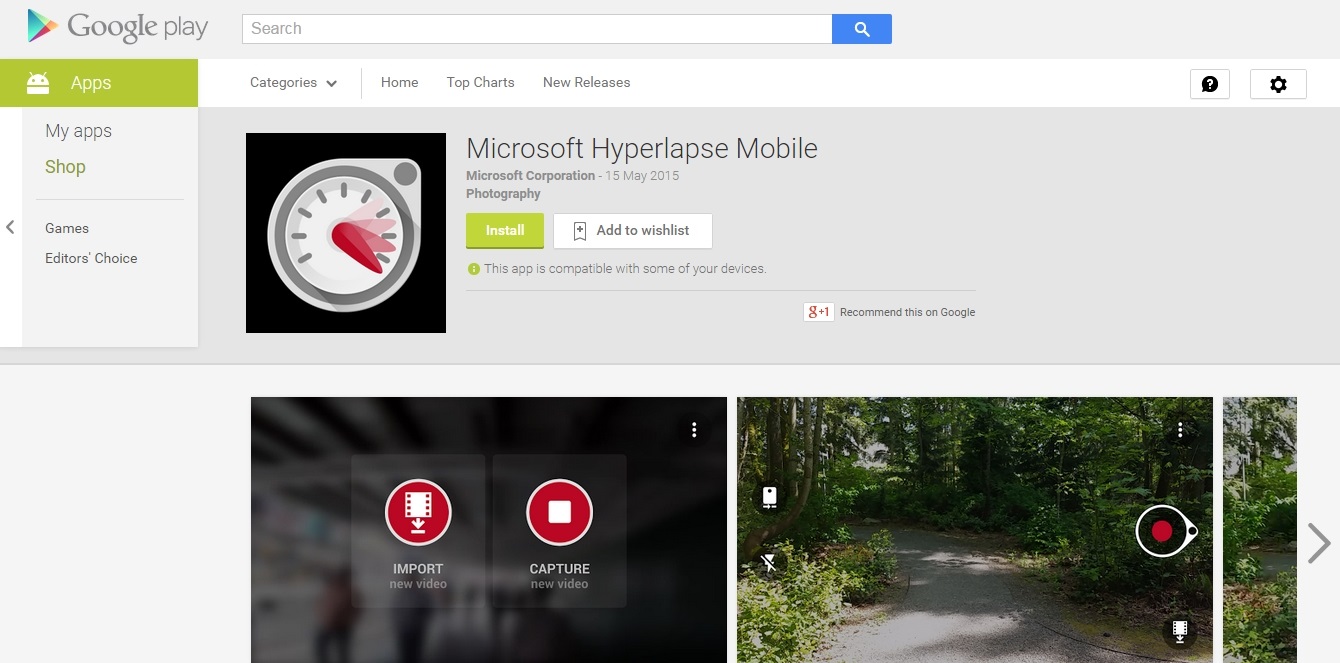Click the g+1 Recommend on Google icon
Screen dimensions: 1340x663
tap(818, 311)
